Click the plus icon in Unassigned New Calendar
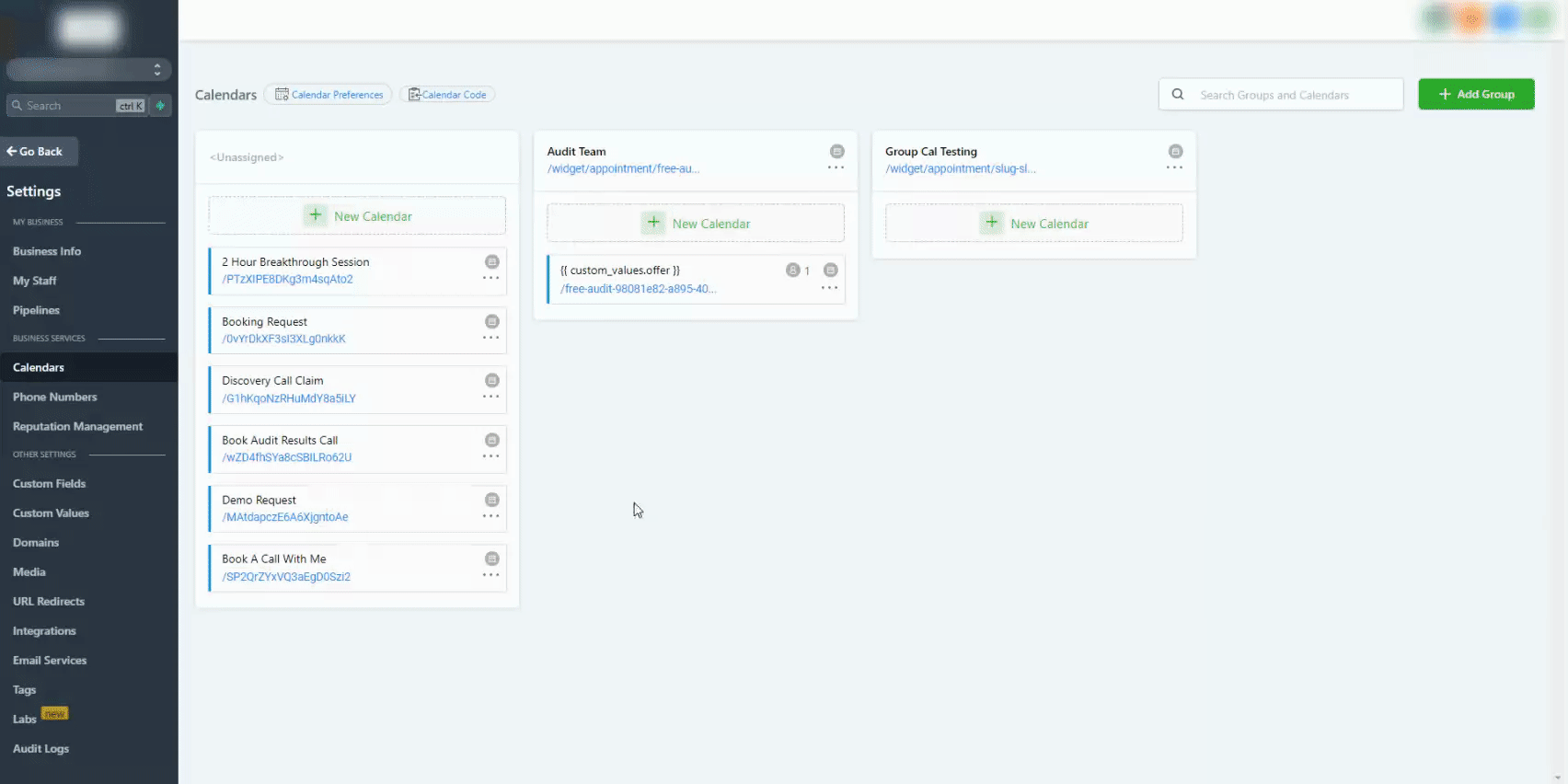This screenshot has width=1568, height=784. pos(316,215)
